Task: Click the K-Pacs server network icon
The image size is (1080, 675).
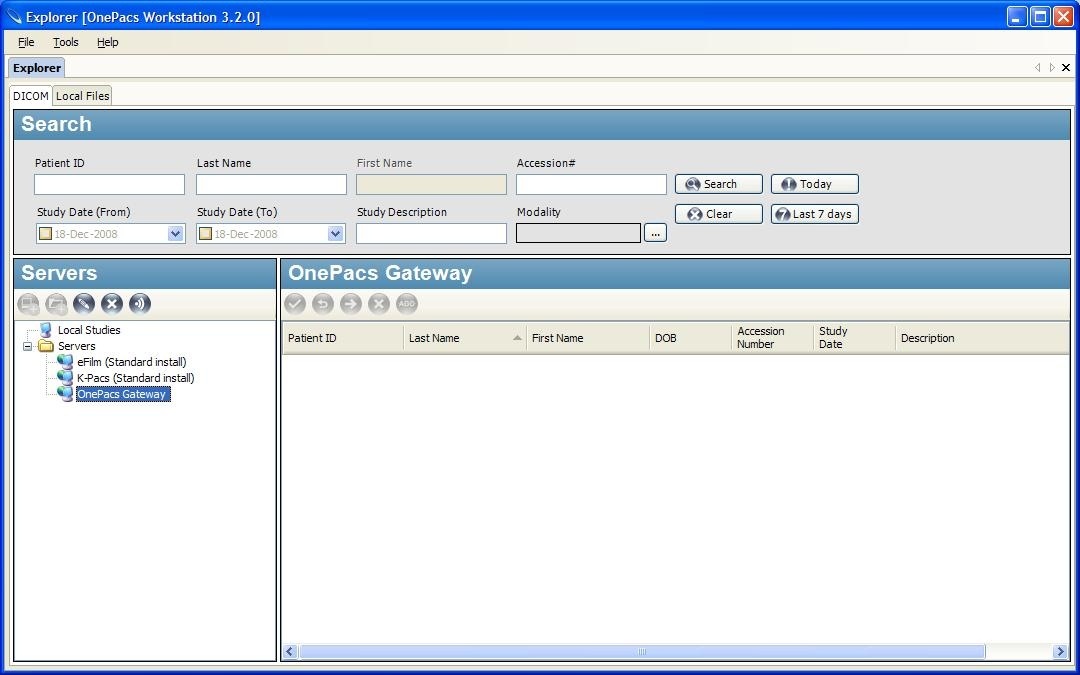Action: pyautogui.click(x=65, y=377)
